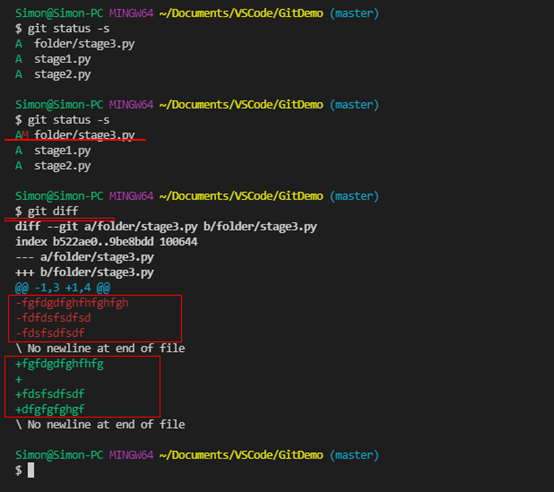Click the '+++ b/folder/stage3.py' line
Image resolution: width=554 pixels, height=492 pixels.
coord(84,272)
